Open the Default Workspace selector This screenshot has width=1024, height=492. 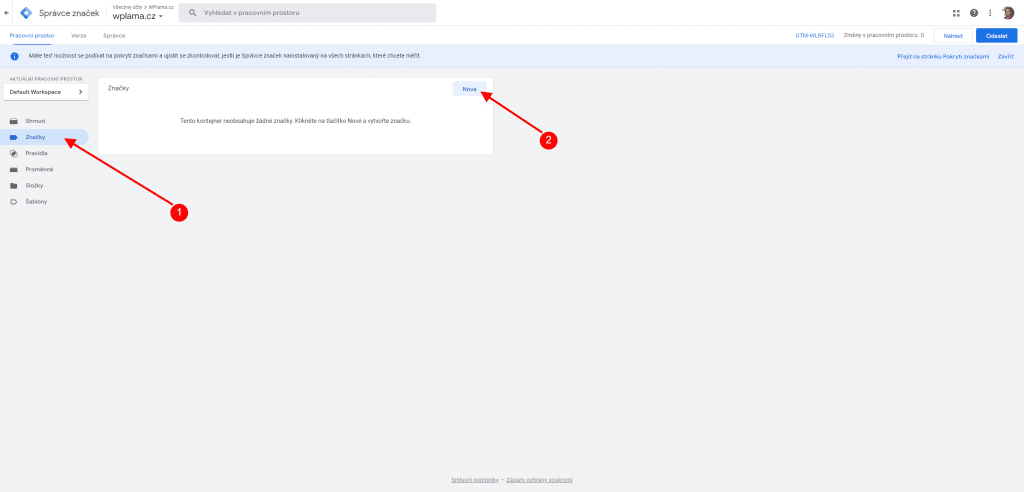pyautogui.click(x=46, y=92)
